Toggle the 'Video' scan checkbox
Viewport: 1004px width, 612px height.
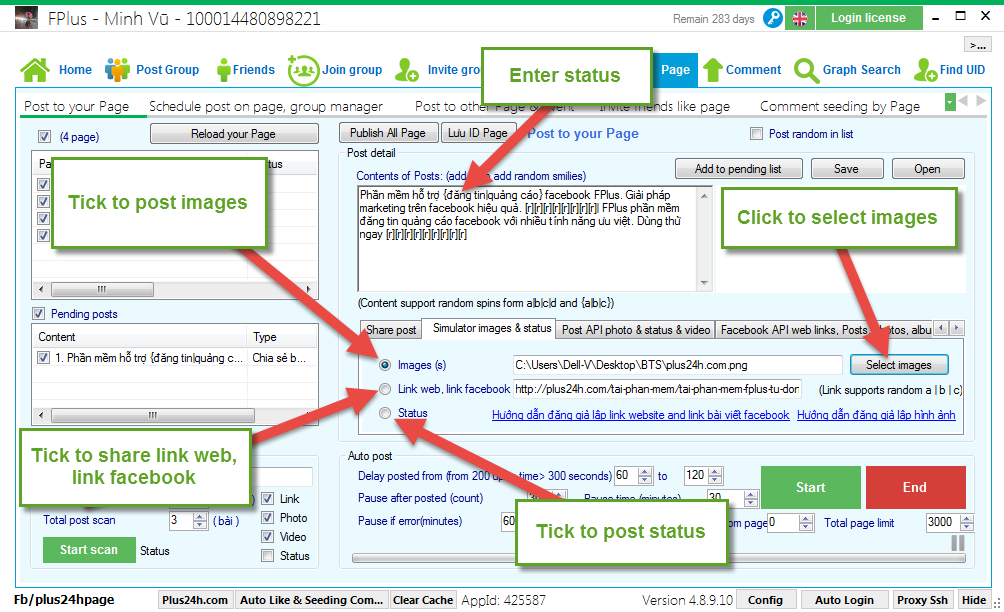pos(268,537)
